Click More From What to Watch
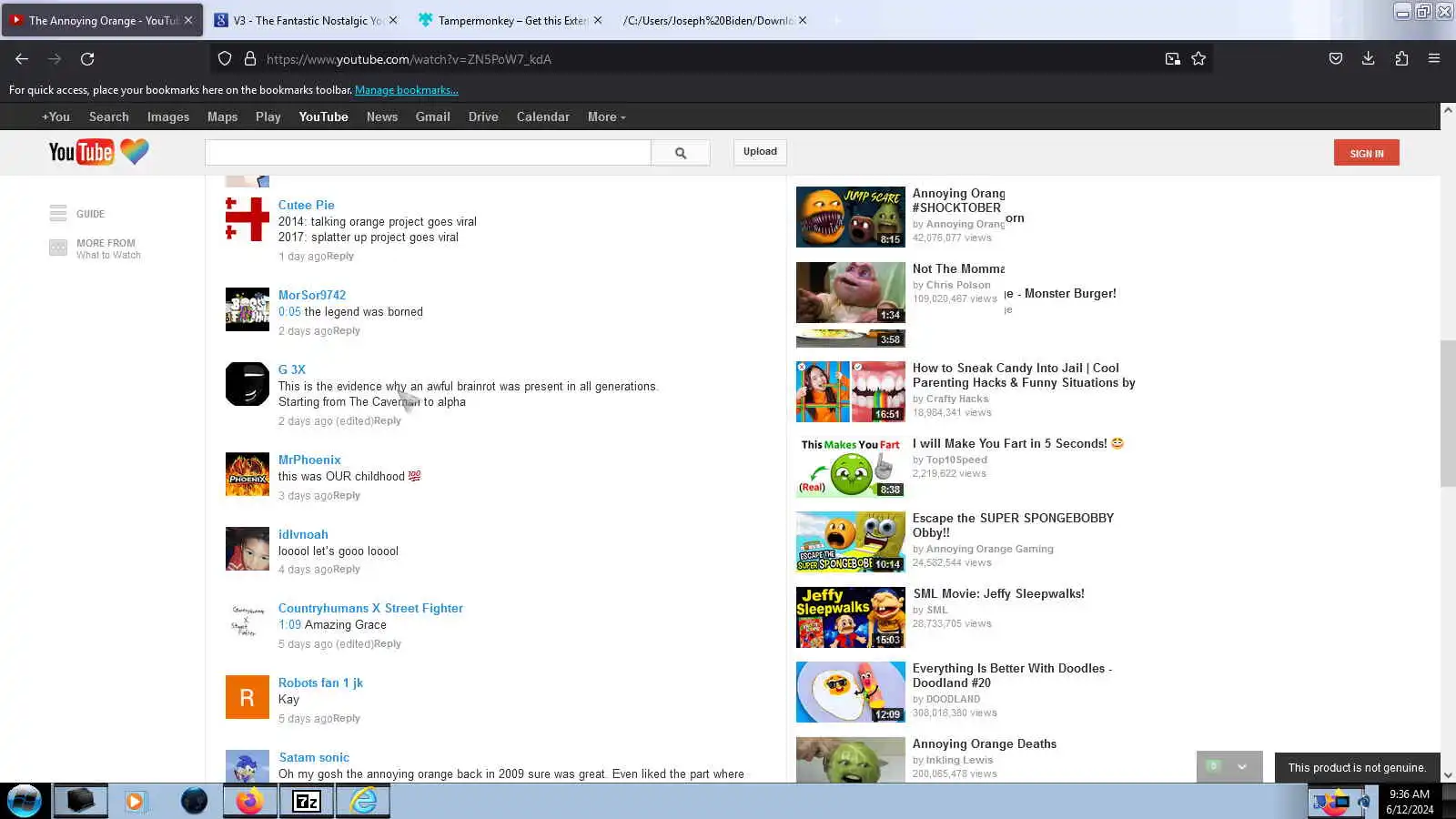 [x=96, y=248]
